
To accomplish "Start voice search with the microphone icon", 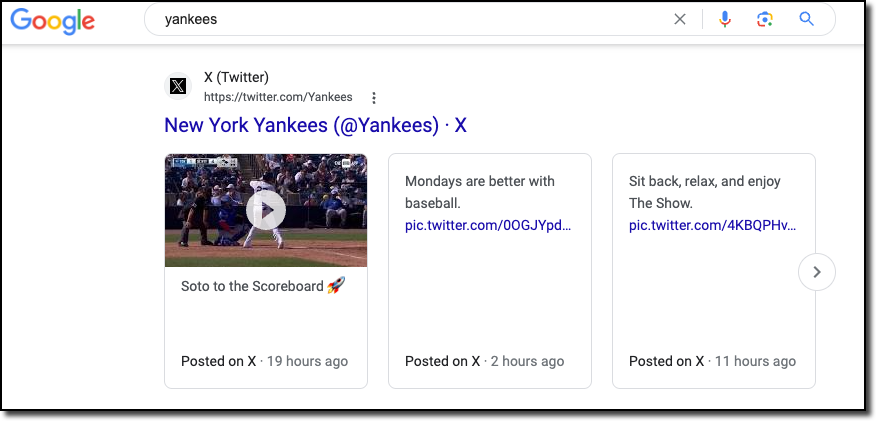I will click(x=725, y=20).
